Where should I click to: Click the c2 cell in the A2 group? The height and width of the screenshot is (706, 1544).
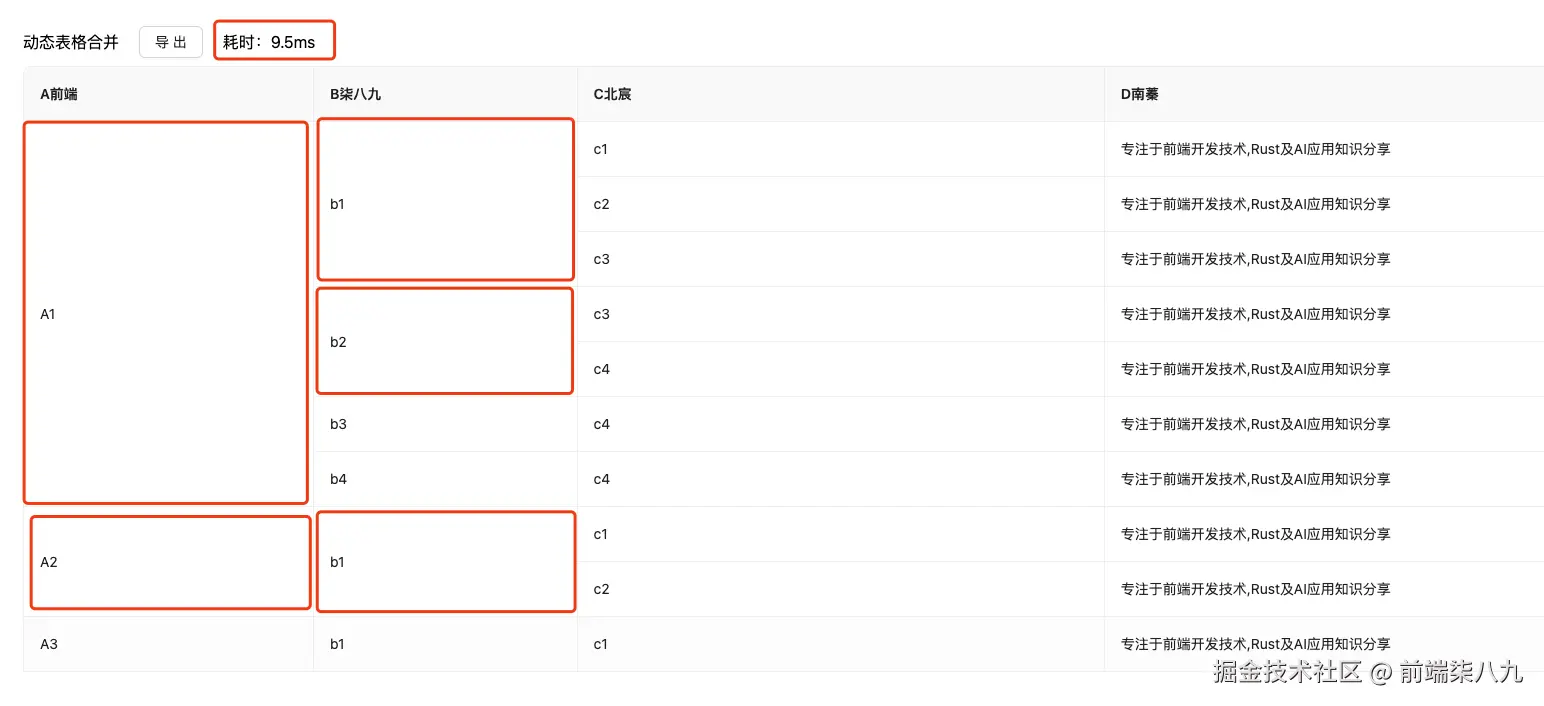point(601,589)
